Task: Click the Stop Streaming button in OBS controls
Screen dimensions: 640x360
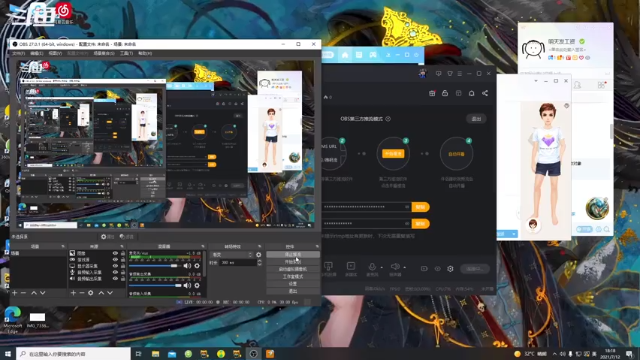Action: click(293, 254)
